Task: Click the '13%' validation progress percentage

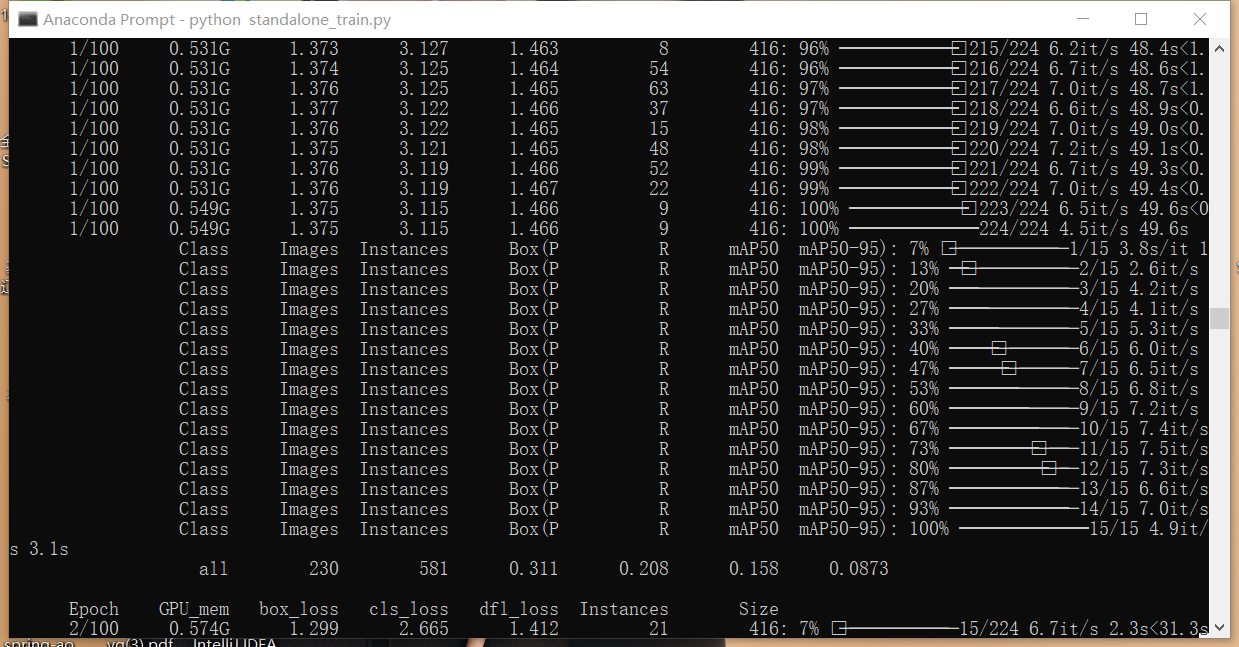Action: (924, 269)
